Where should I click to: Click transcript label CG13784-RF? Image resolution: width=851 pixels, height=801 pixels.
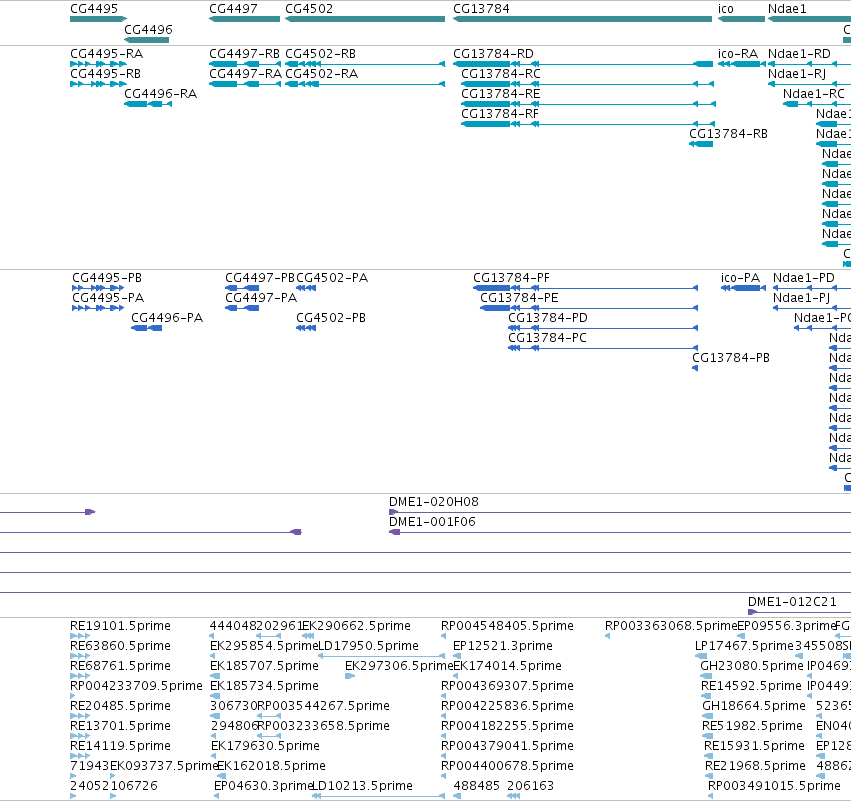tap(500, 113)
